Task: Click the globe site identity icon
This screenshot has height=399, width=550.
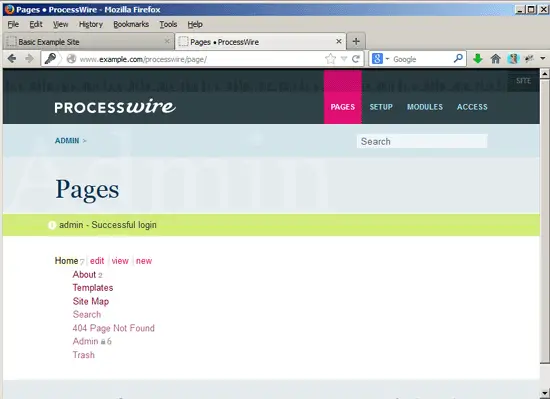Action: [x=71, y=59]
